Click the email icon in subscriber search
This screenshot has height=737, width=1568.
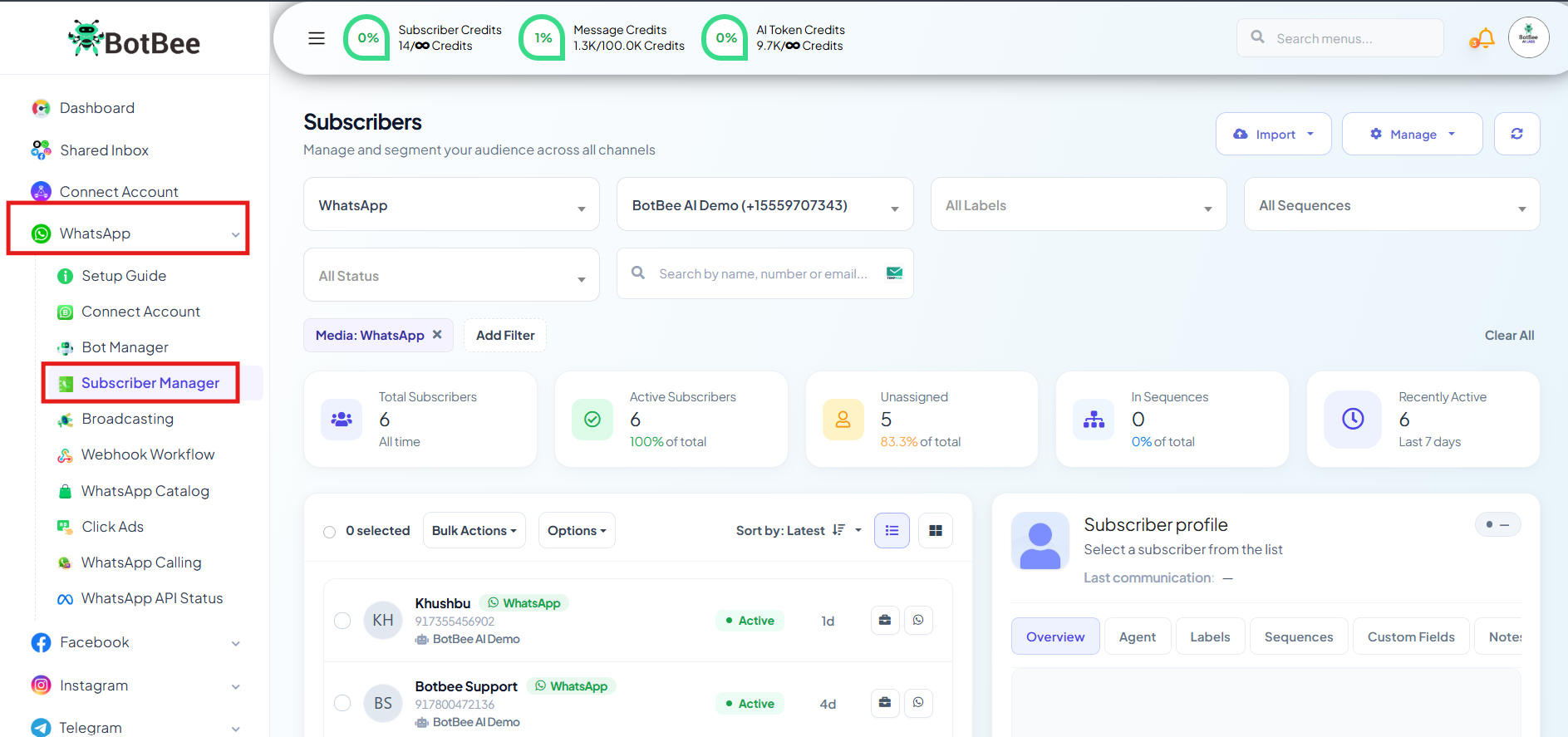[x=894, y=273]
